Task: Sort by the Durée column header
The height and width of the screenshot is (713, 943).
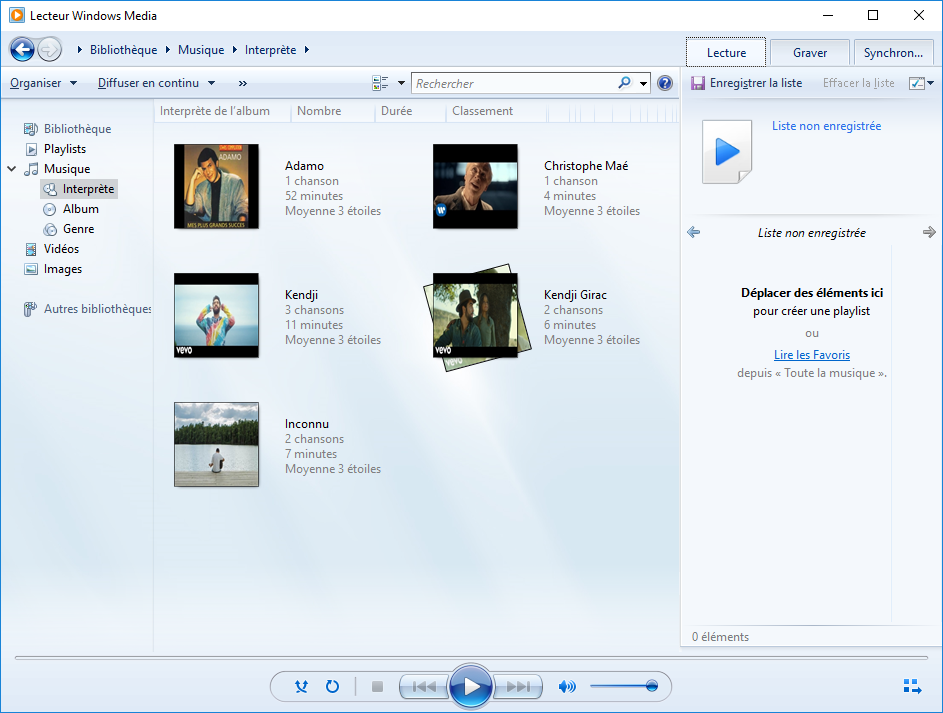Action: tap(410, 111)
